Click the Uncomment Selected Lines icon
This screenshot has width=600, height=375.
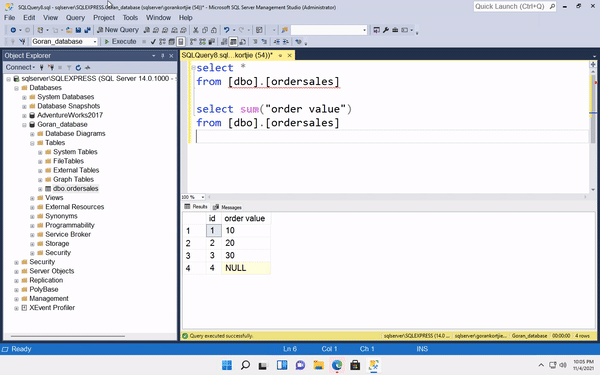264,41
